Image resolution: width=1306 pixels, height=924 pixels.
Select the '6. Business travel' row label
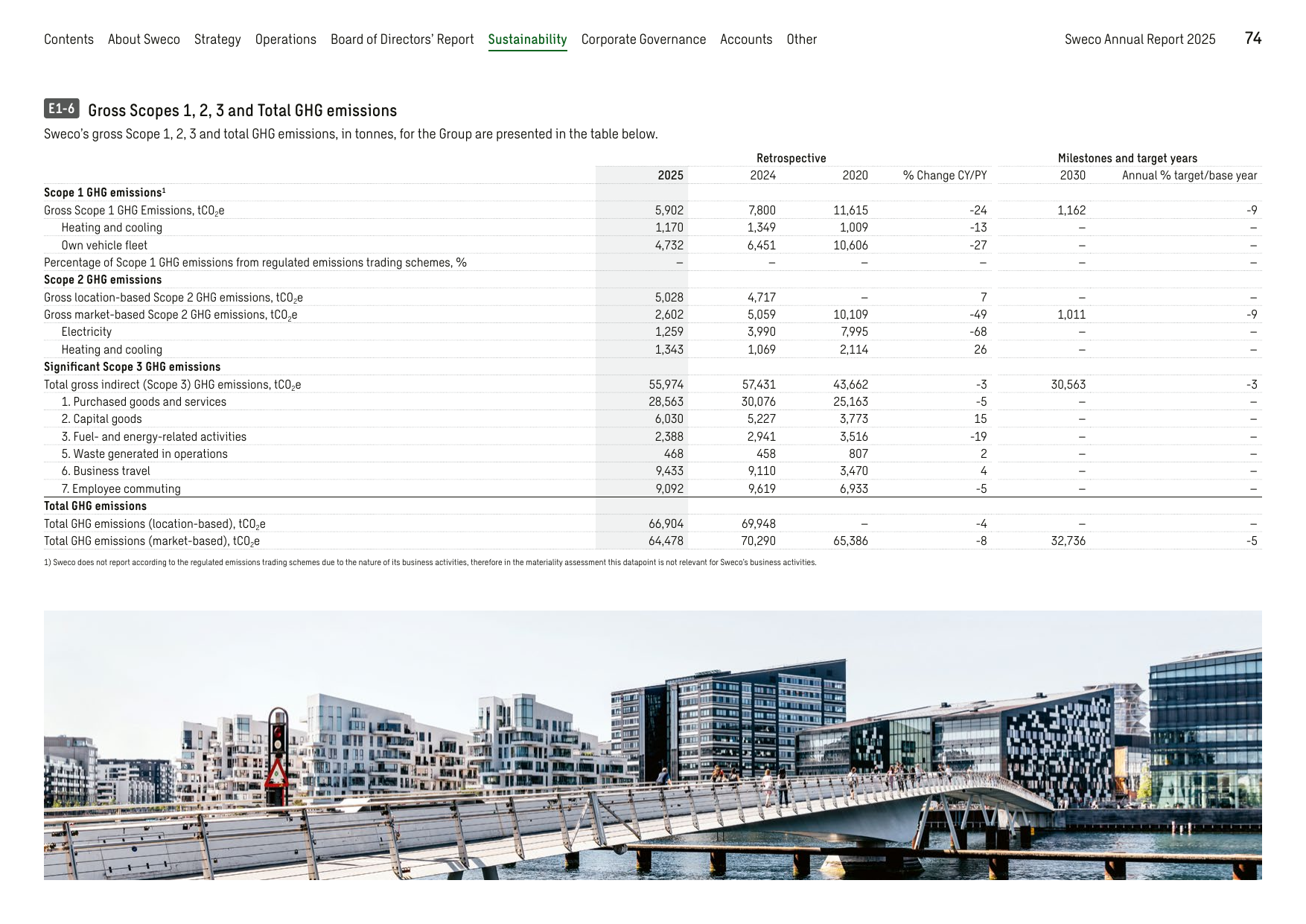click(x=106, y=471)
